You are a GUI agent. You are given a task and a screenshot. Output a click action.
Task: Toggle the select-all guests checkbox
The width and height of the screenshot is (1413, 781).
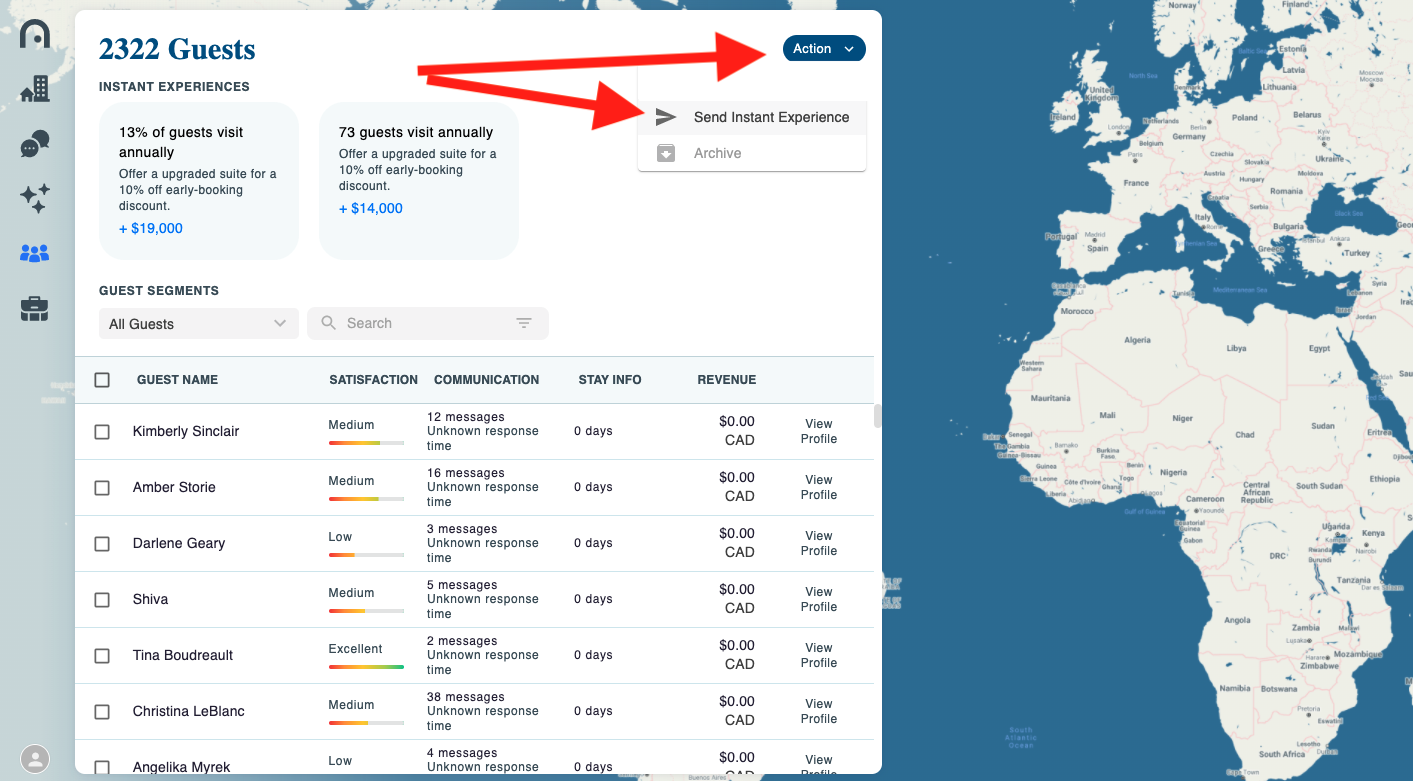(x=102, y=380)
